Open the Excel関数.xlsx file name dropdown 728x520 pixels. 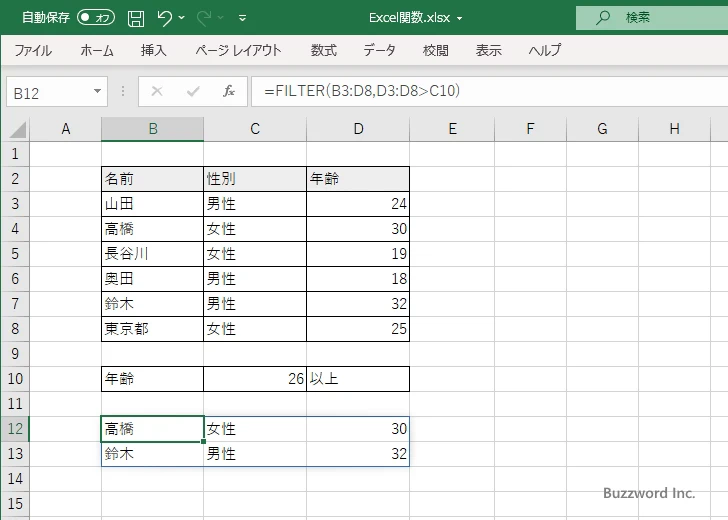click(460, 19)
